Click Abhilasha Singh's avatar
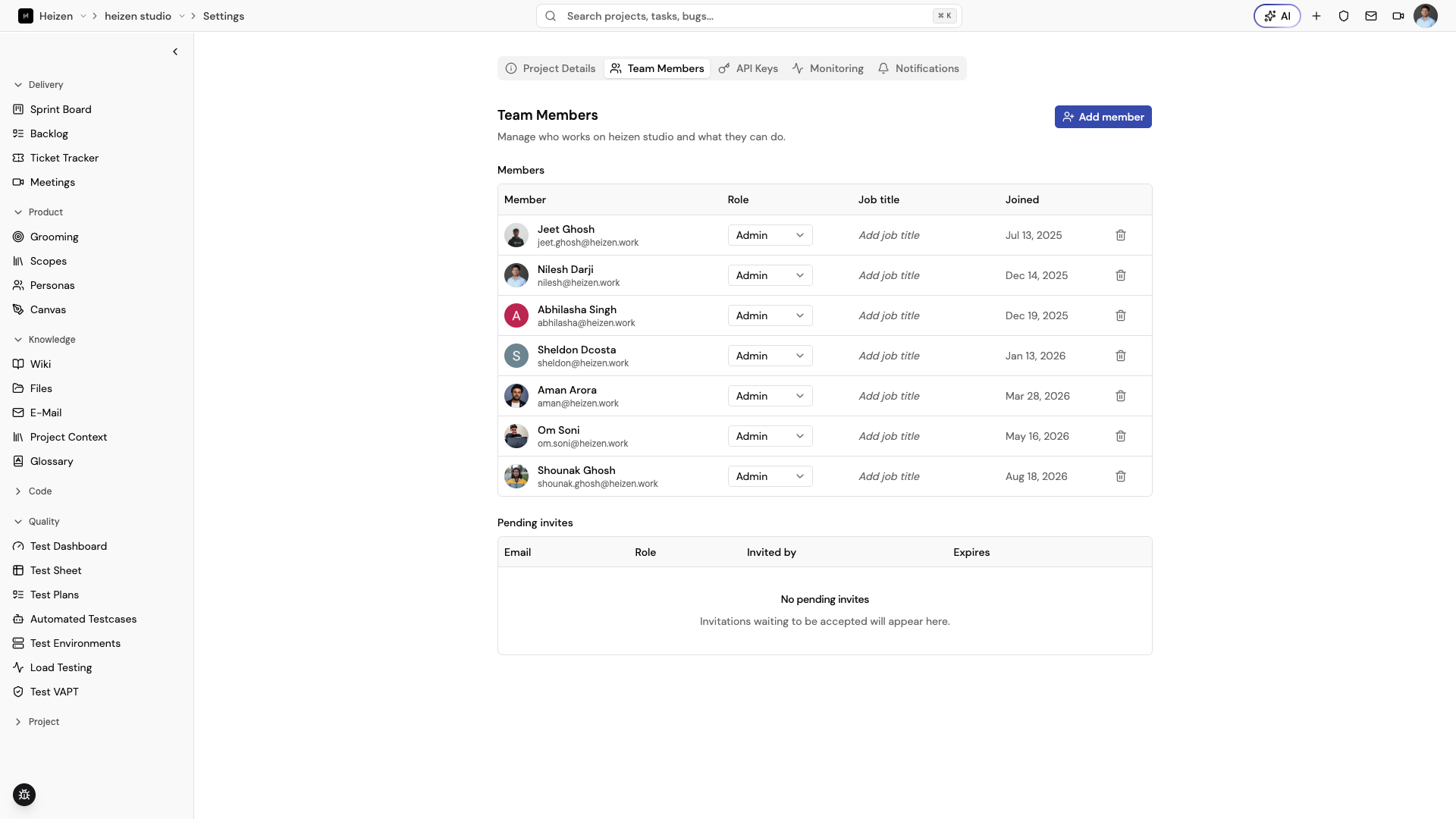Viewport: 1456px width, 819px height. tap(516, 315)
